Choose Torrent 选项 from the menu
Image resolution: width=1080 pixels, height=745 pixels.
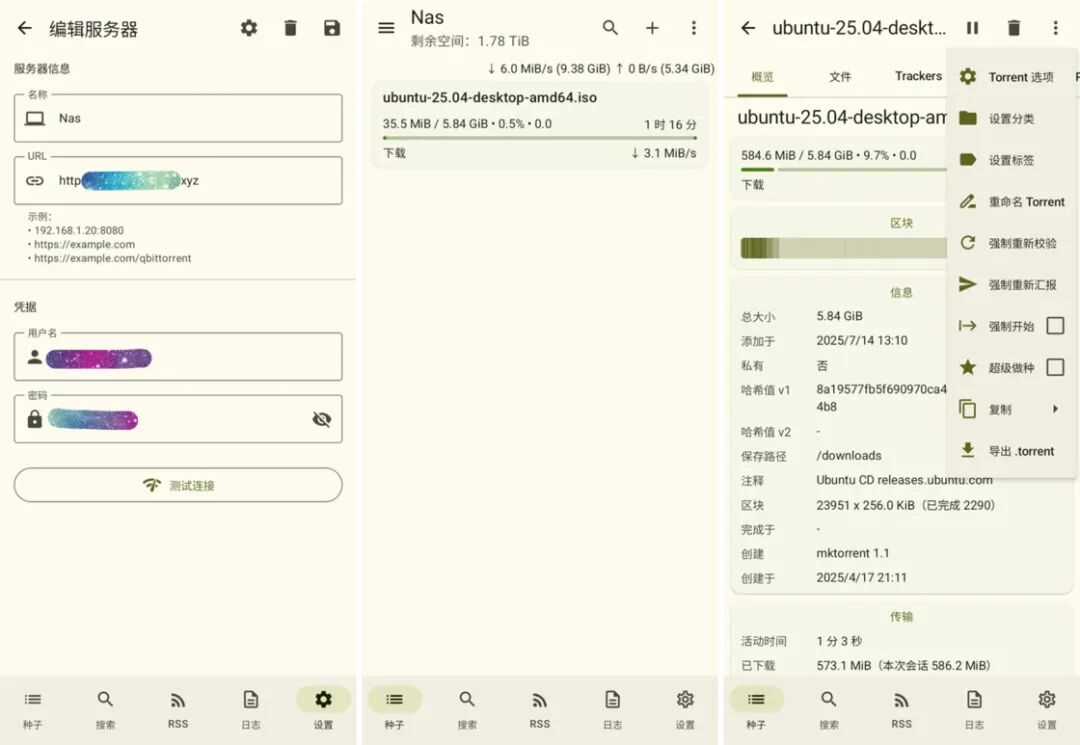pyautogui.click(x=1011, y=77)
